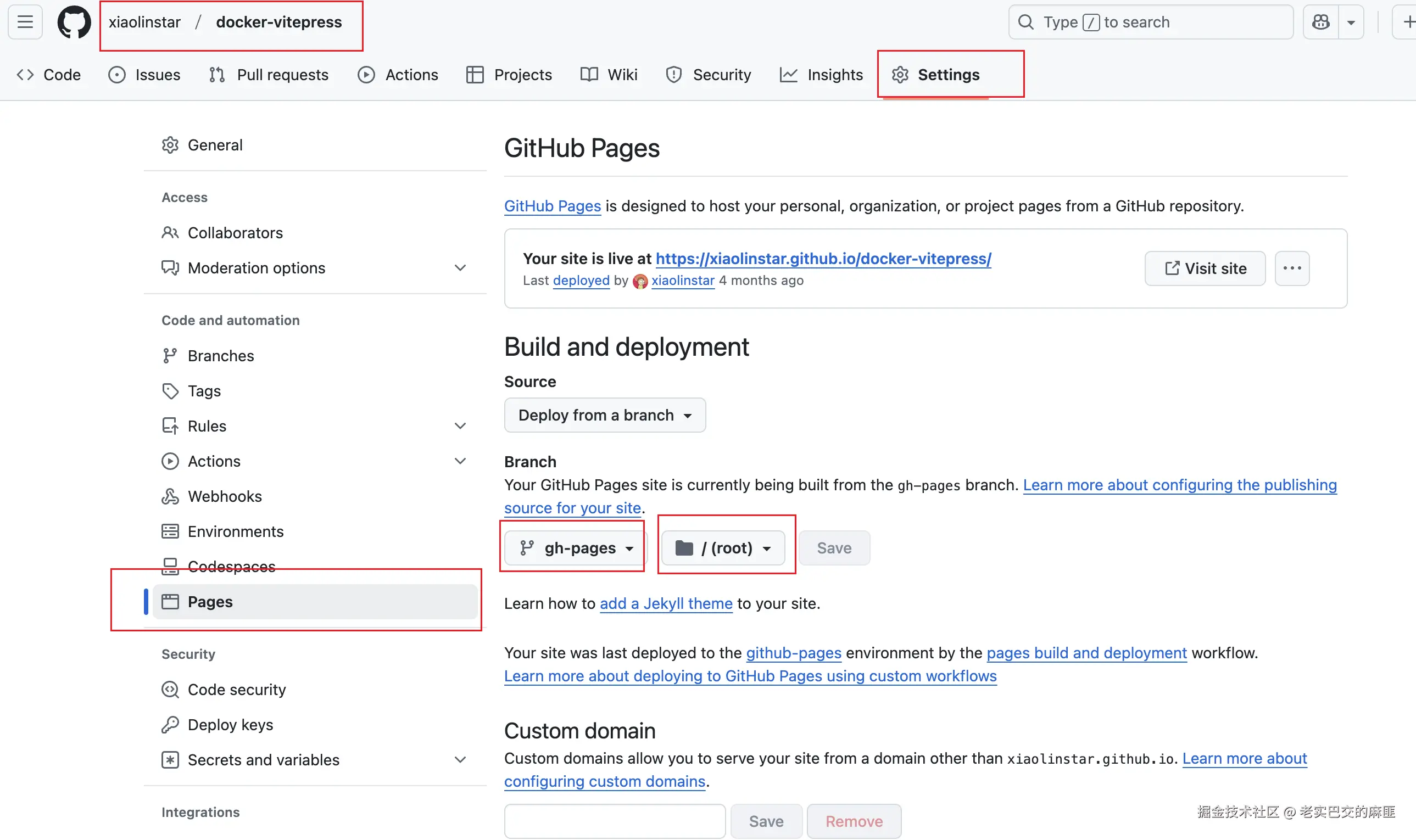Expand the Rules sidebar section

tap(460, 425)
